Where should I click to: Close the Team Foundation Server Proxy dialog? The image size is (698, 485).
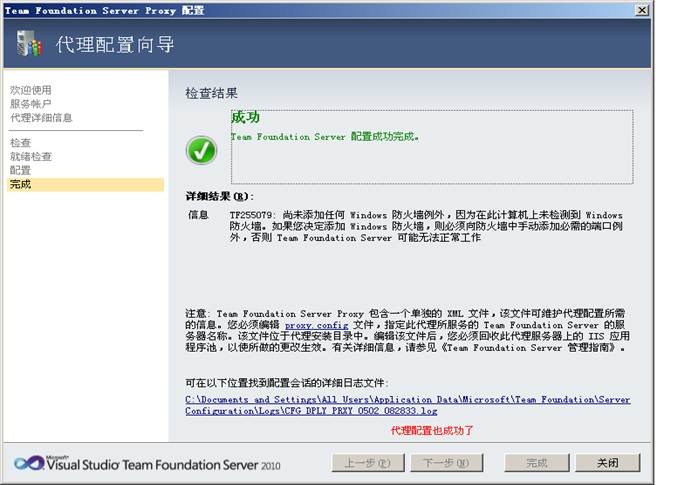click(641, 10)
